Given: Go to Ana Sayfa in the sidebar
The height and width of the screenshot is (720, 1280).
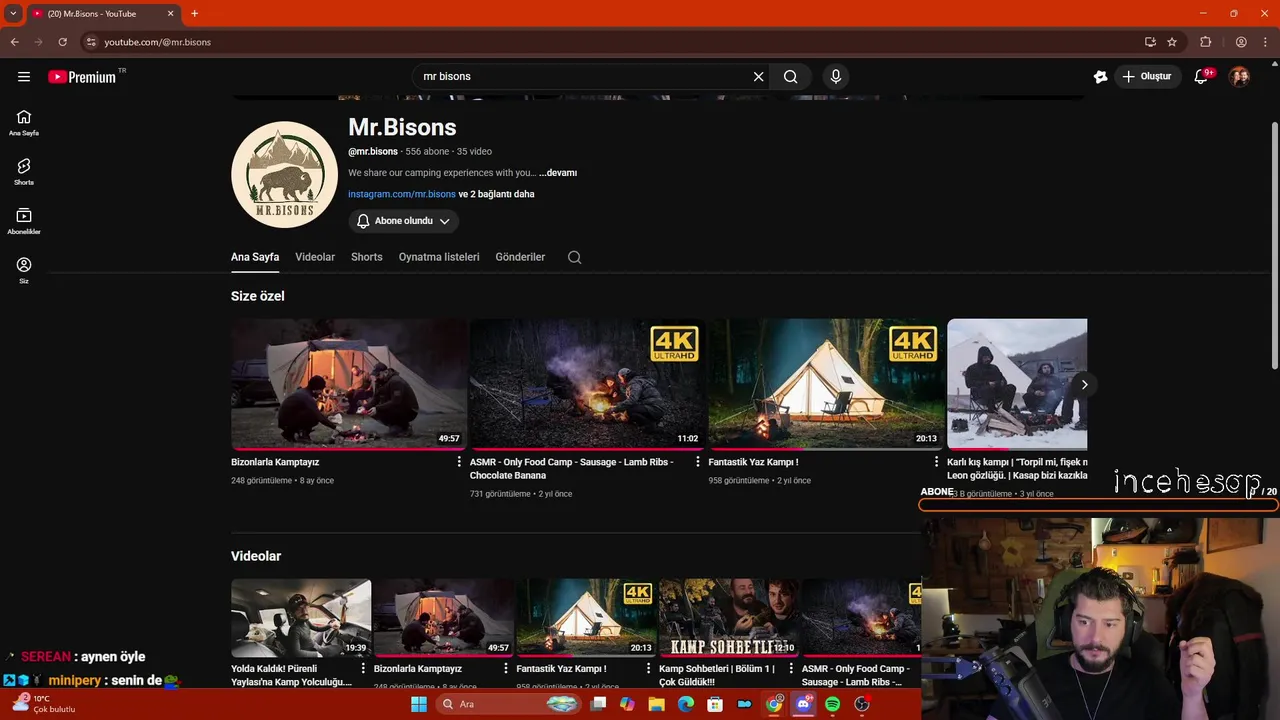Looking at the screenshot, I should [x=24, y=123].
